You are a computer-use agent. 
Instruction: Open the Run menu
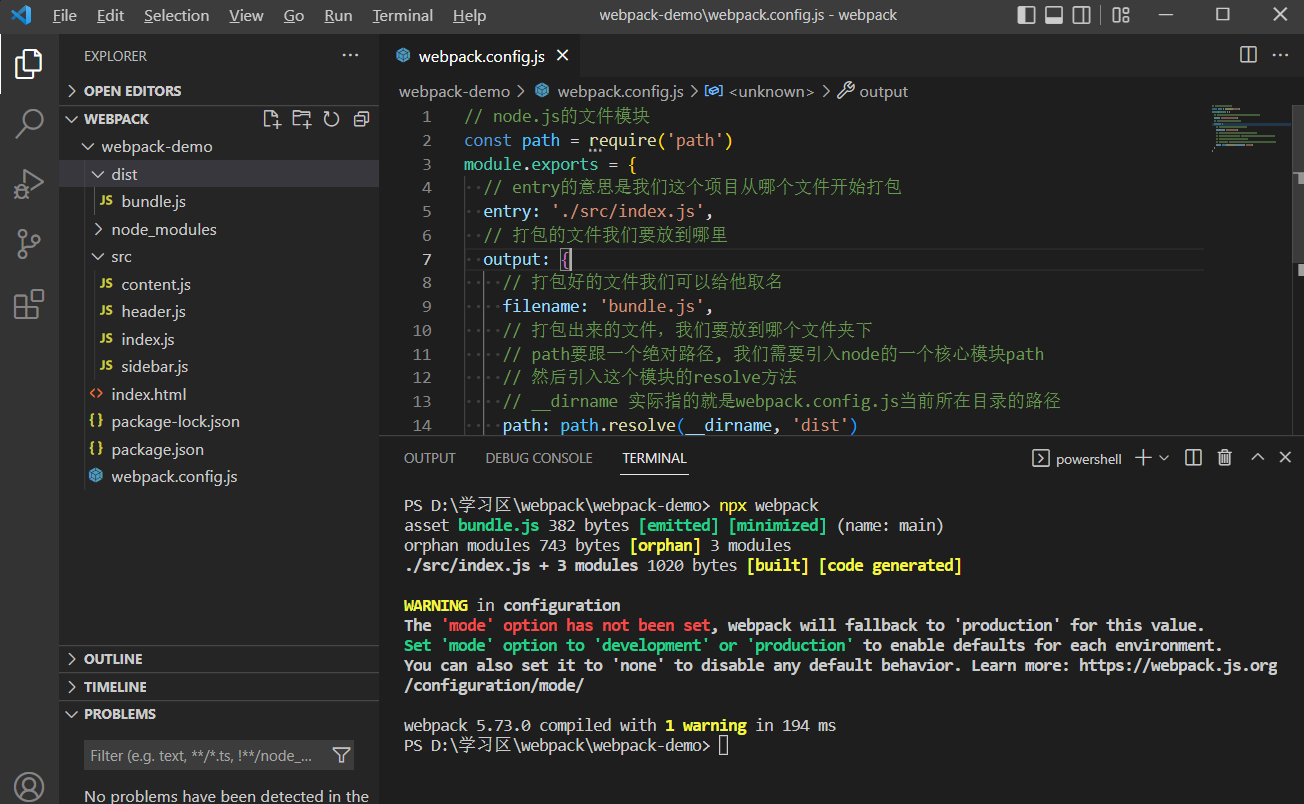tap(339, 15)
